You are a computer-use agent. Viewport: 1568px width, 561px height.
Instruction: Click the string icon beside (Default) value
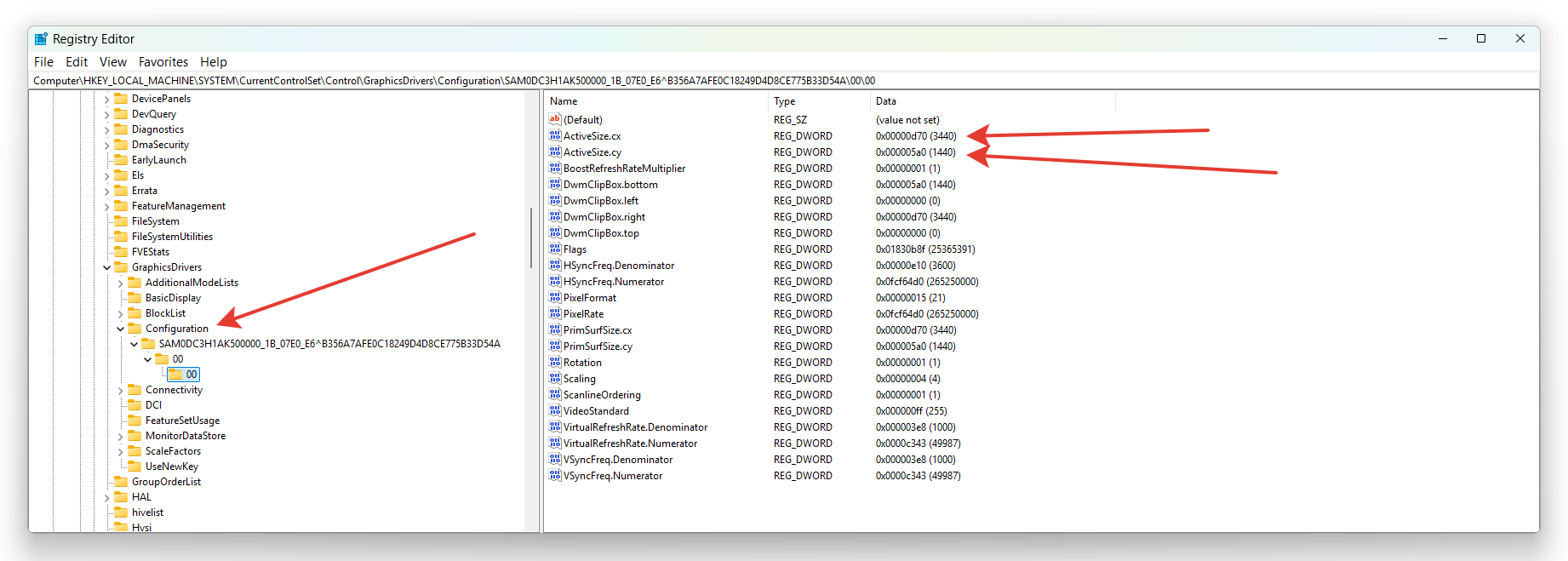[x=555, y=120]
